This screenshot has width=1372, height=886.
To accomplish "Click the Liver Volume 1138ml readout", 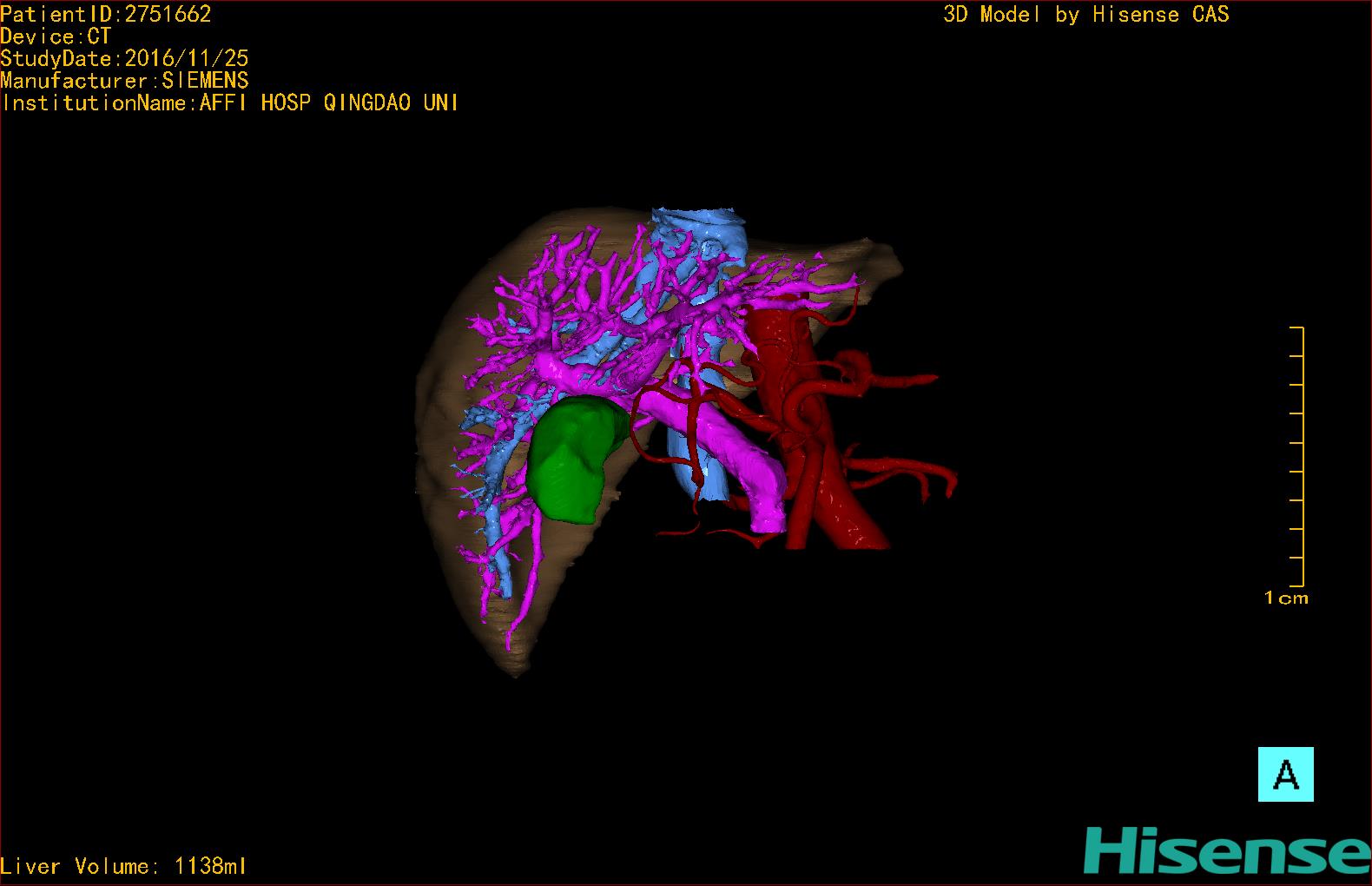I will pos(123,866).
